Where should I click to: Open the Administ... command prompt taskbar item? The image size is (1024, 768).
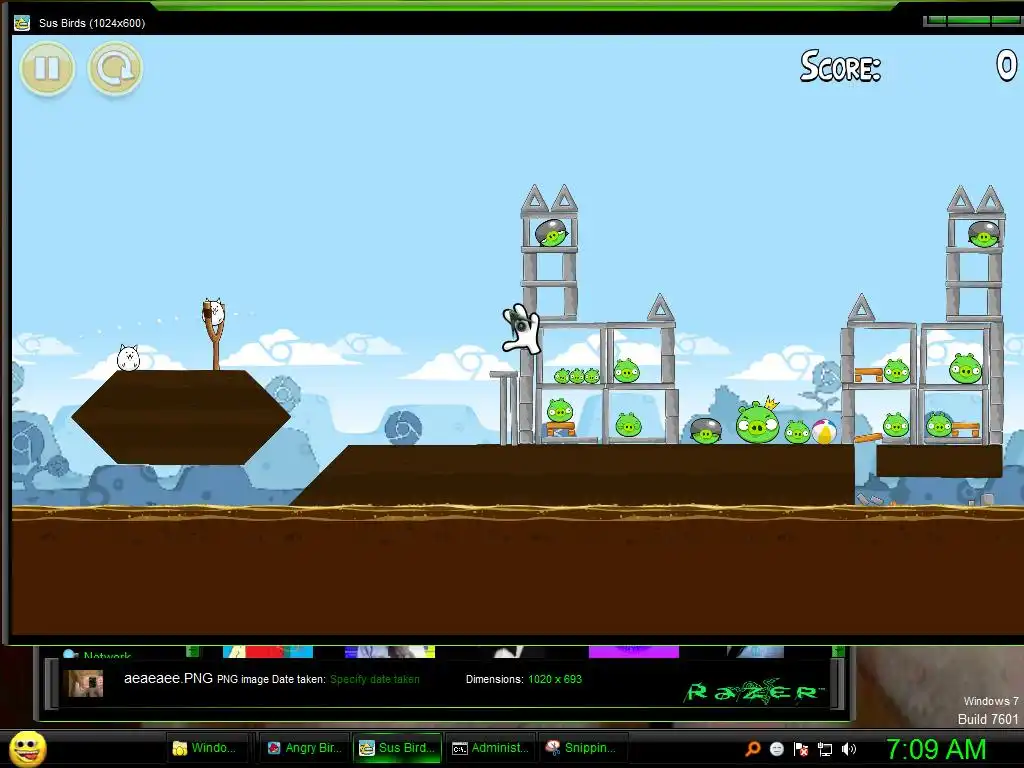490,748
